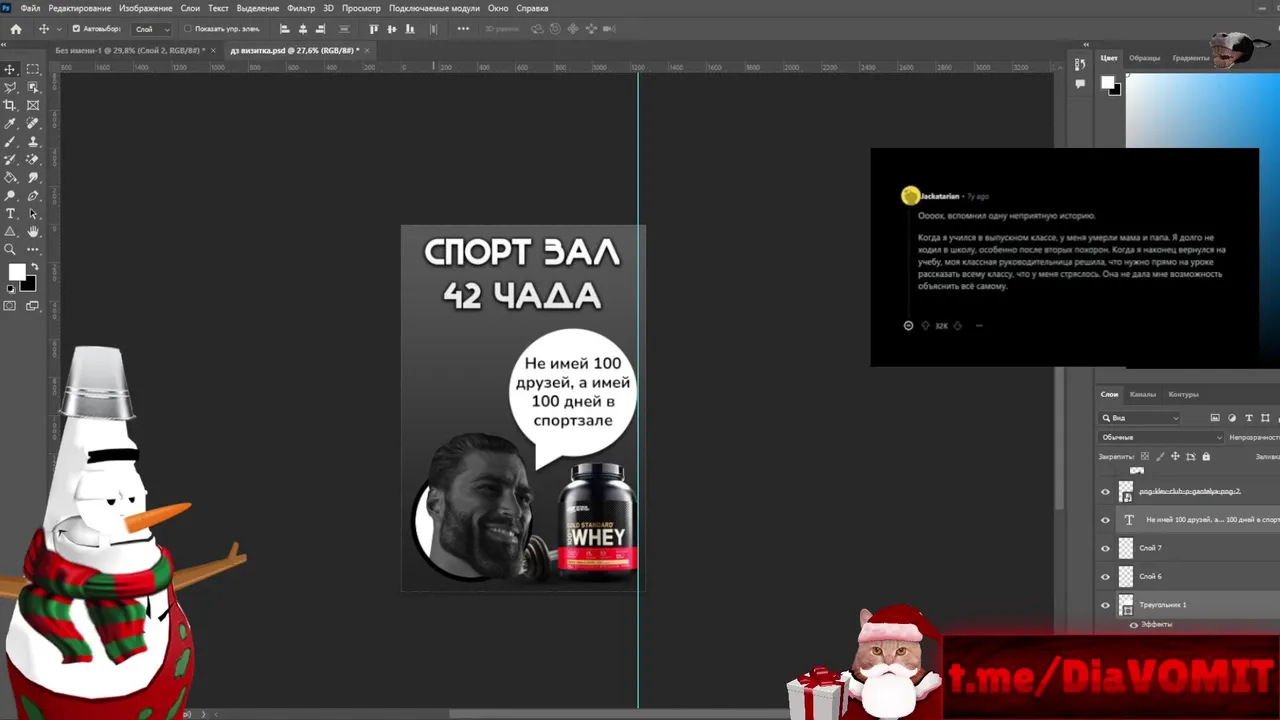Select the Clone Stamp tool
1280x720 pixels.
coord(33,141)
